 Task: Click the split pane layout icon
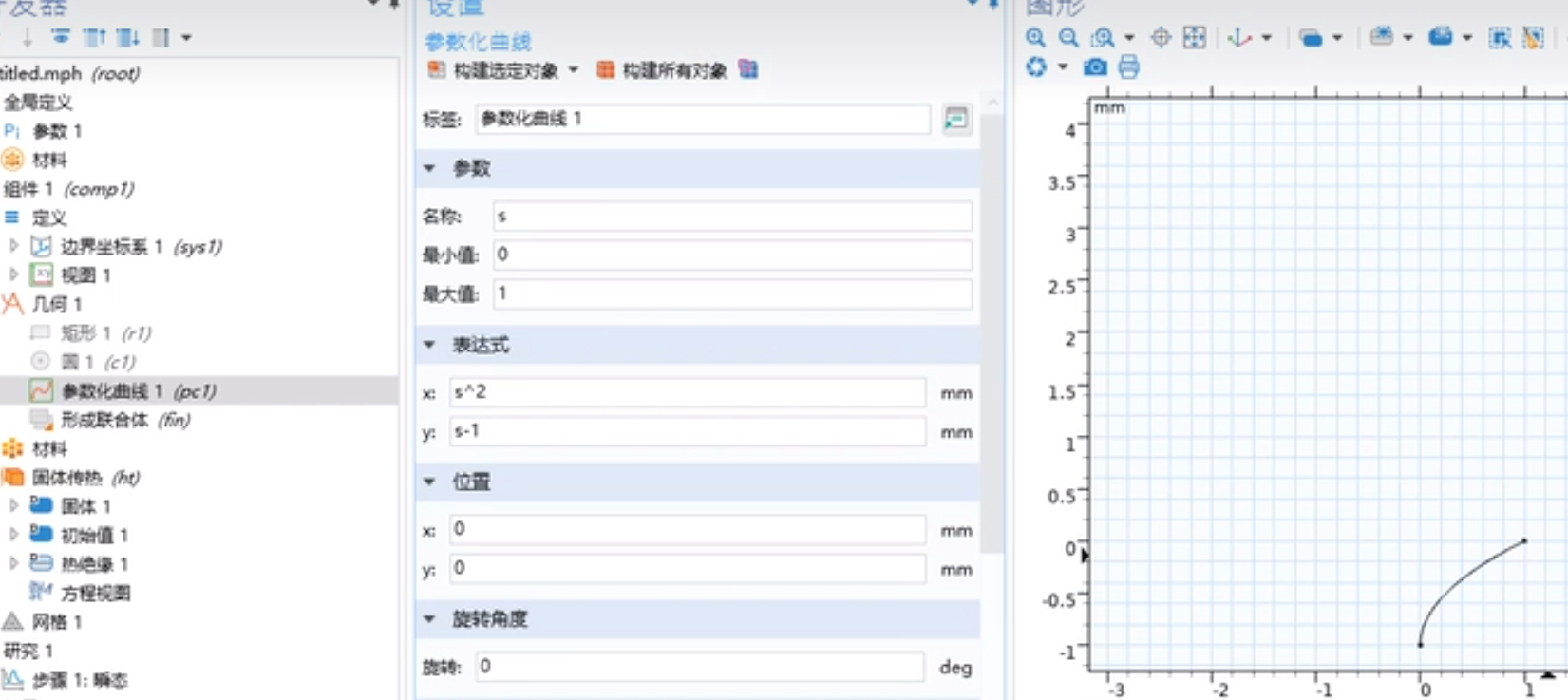[x=161, y=37]
